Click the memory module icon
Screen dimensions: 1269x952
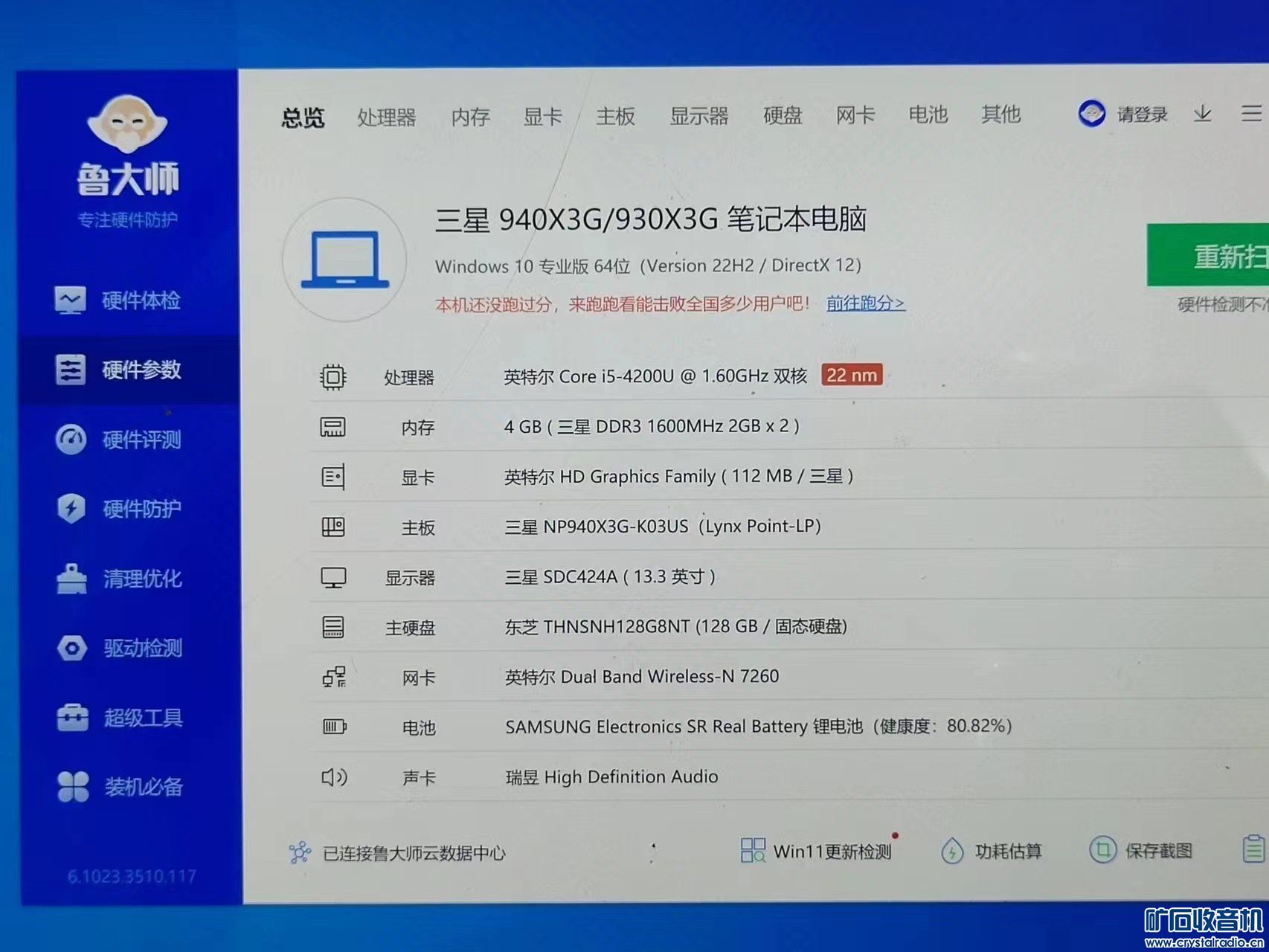pyautogui.click(x=332, y=427)
